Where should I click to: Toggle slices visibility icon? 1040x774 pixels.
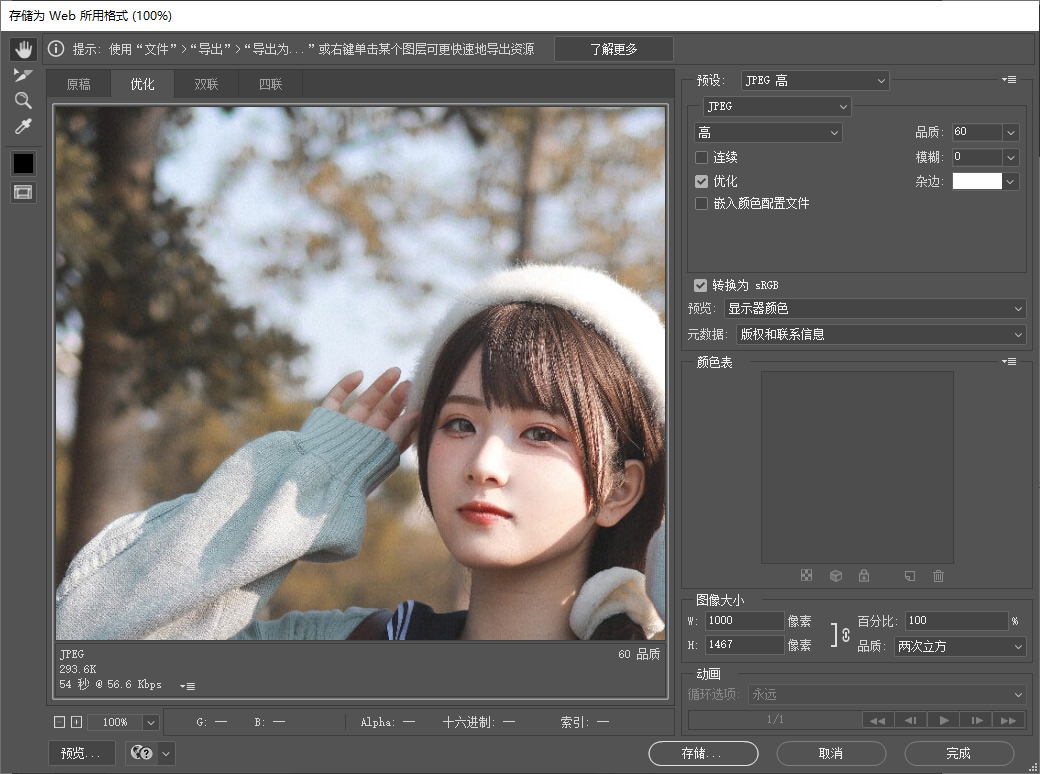point(23,192)
